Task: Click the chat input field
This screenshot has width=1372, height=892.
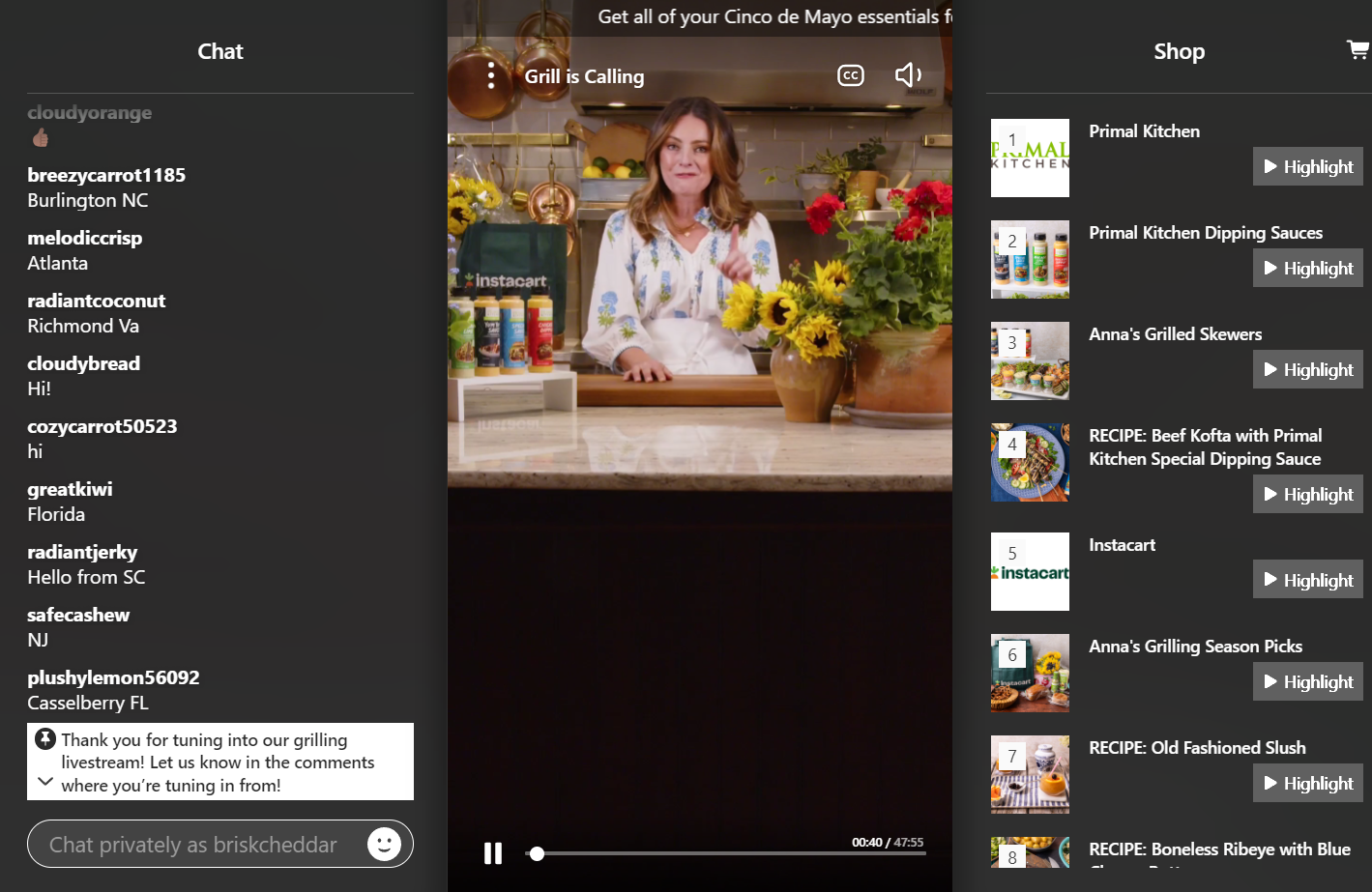Action: (220, 844)
